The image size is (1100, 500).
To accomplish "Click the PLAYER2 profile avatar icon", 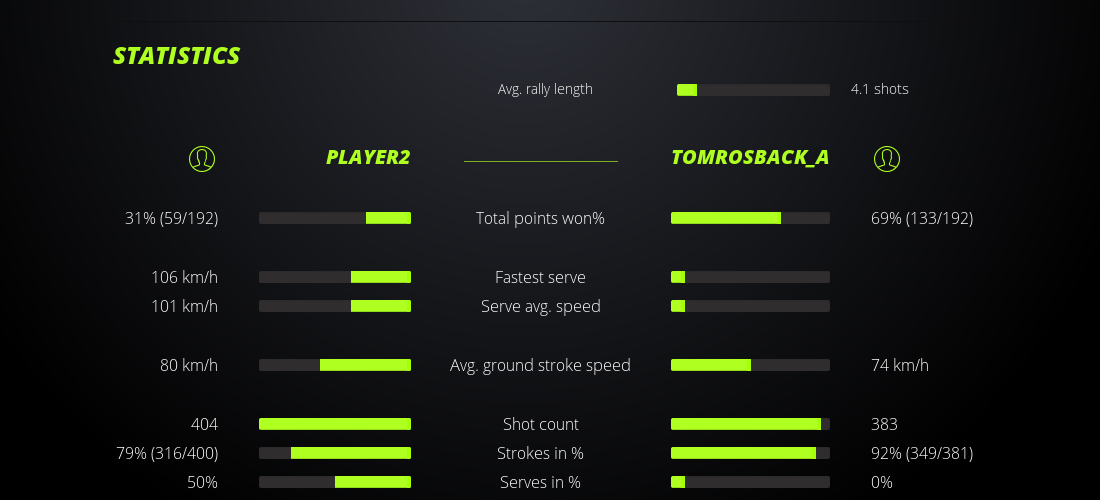I will point(202,158).
